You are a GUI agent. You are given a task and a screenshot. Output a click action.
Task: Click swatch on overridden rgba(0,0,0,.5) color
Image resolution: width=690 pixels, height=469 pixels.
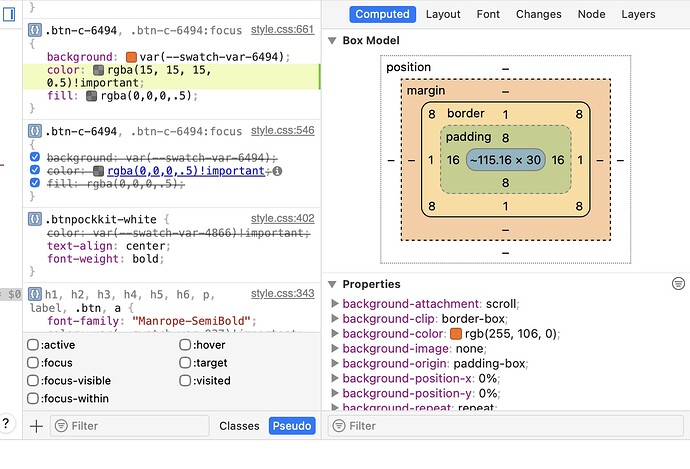[x=99, y=171]
